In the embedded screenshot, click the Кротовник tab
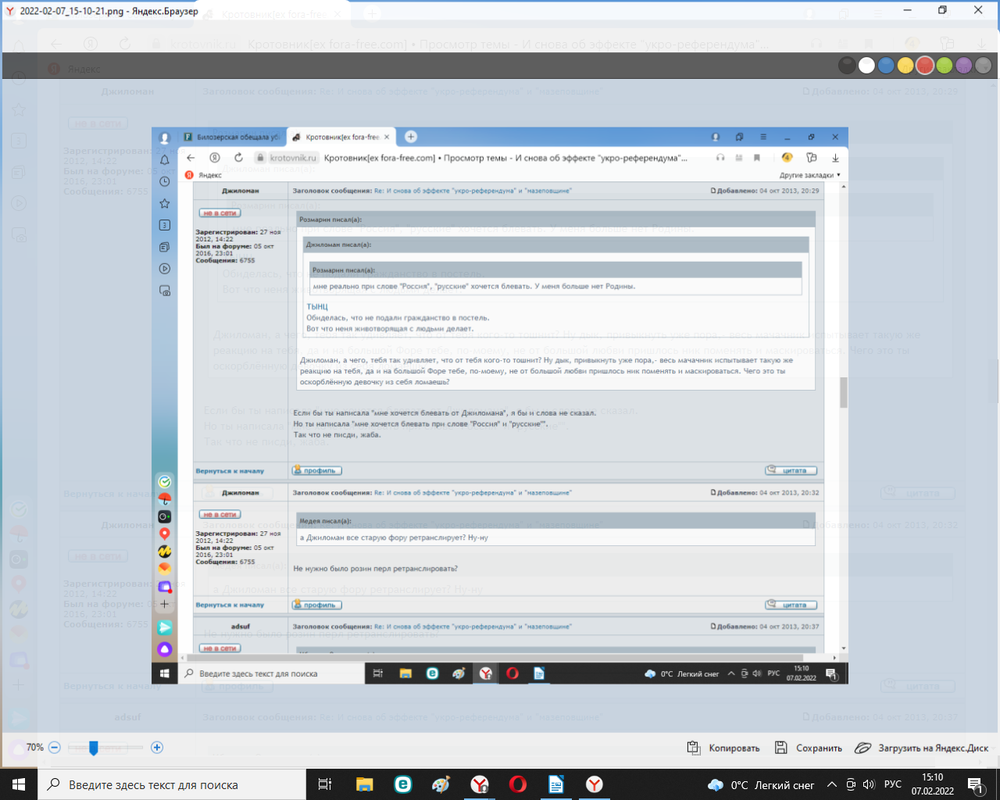The width and height of the screenshot is (1000, 800). click(x=341, y=137)
